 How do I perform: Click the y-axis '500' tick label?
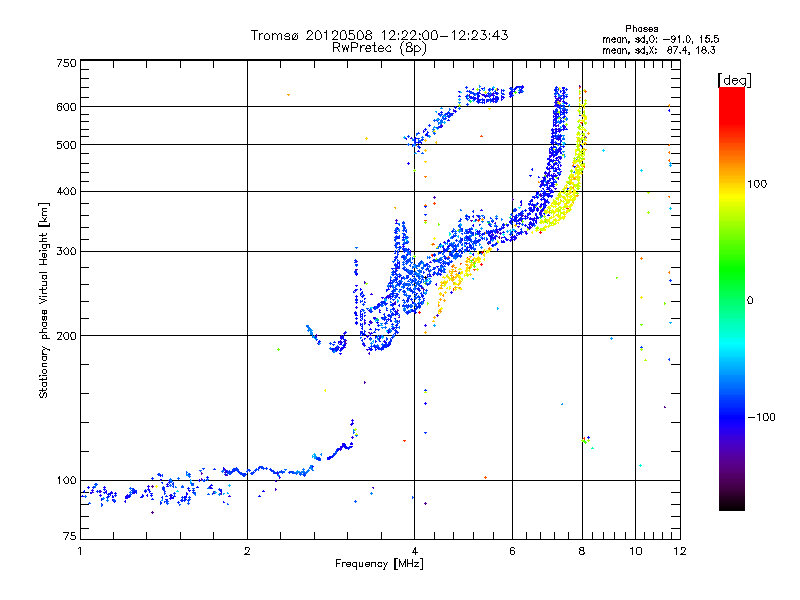click(x=66, y=145)
